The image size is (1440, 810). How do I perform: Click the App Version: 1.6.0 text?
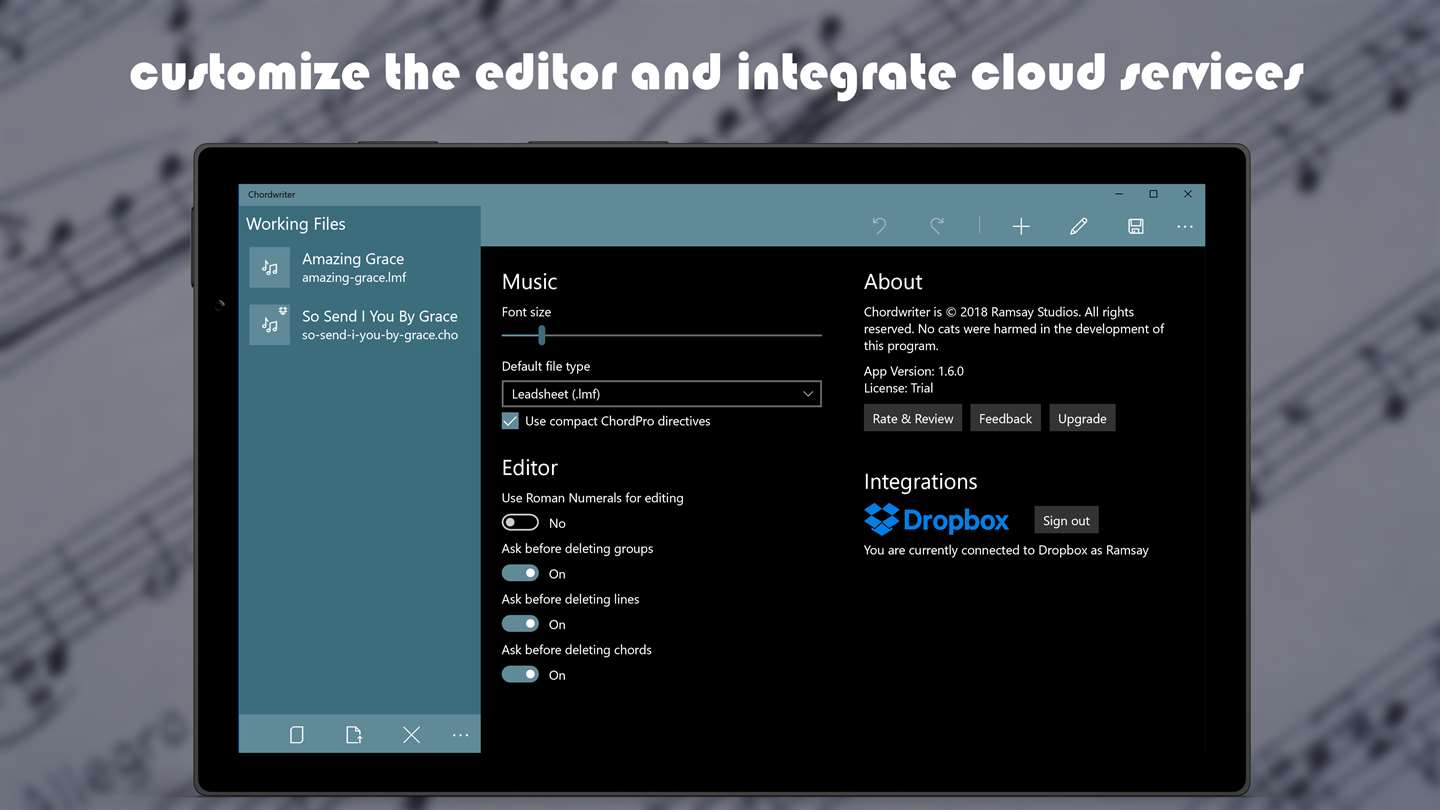(914, 371)
